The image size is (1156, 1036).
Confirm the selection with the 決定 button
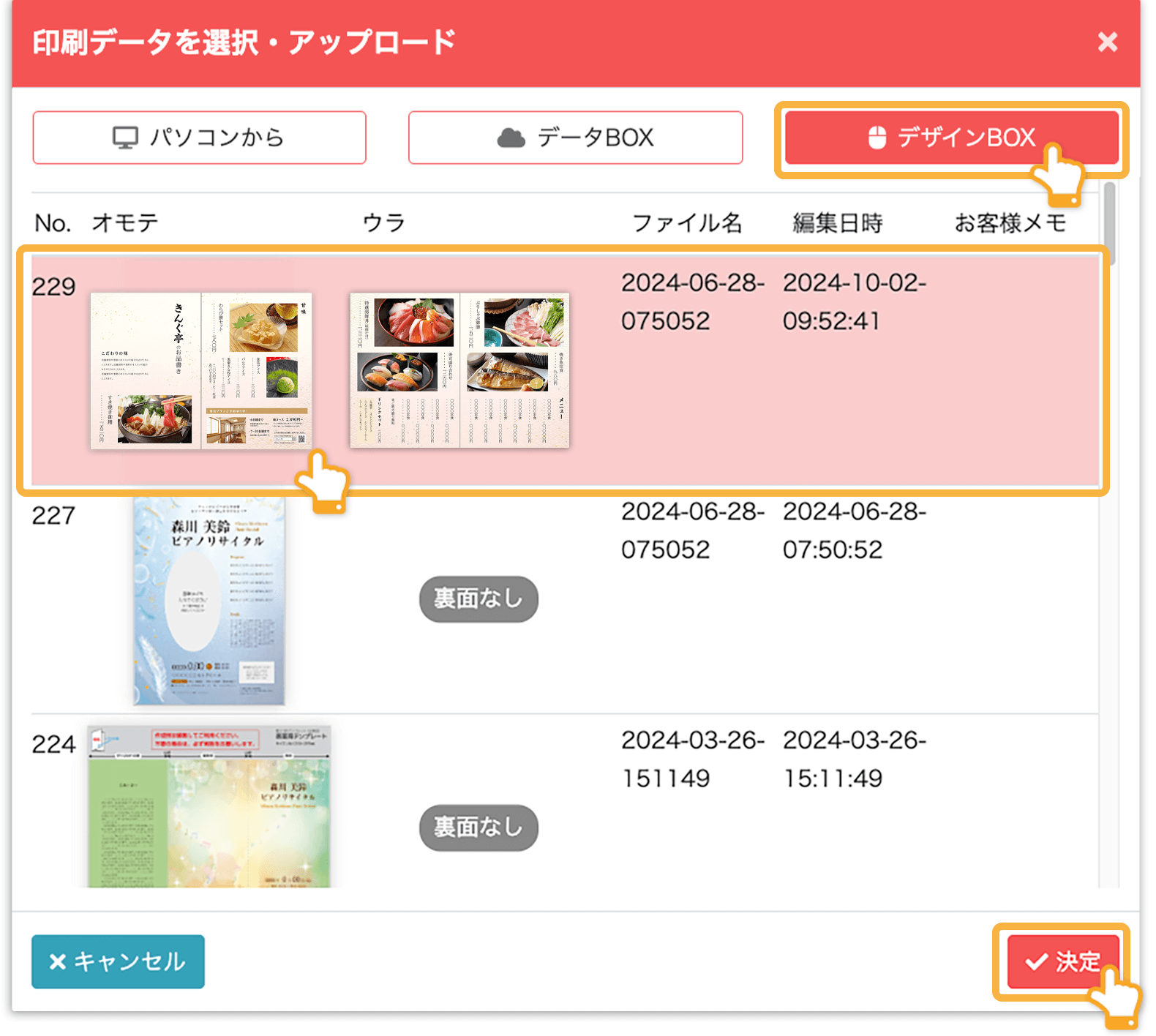(1063, 961)
